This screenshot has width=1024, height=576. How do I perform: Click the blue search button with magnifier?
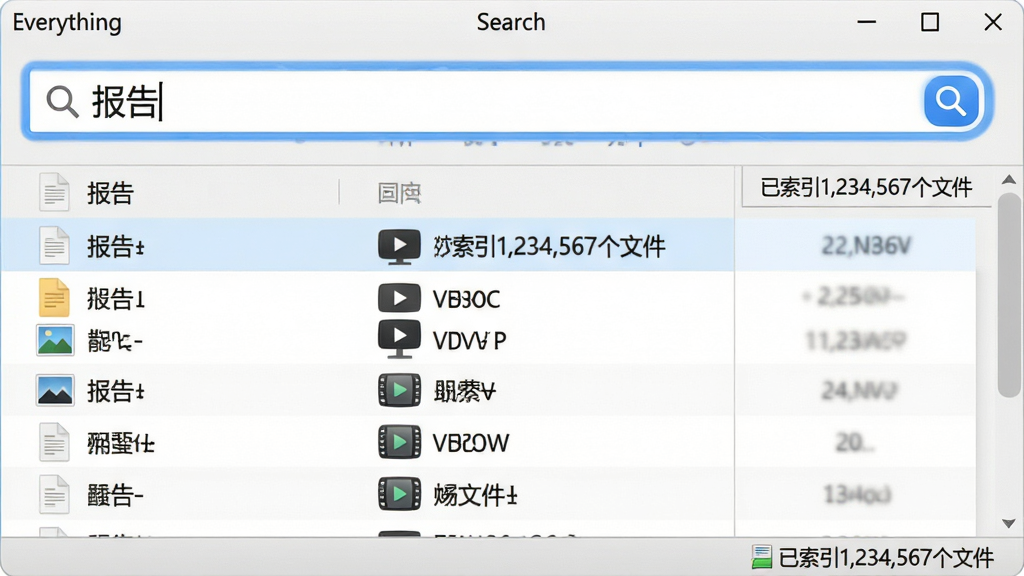tap(951, 101)
